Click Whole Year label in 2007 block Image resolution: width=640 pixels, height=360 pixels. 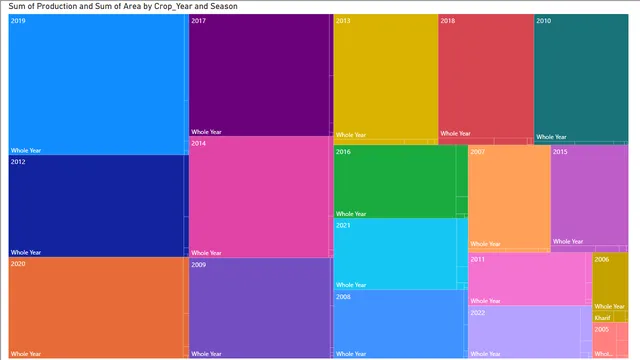[x=485, y=244]
